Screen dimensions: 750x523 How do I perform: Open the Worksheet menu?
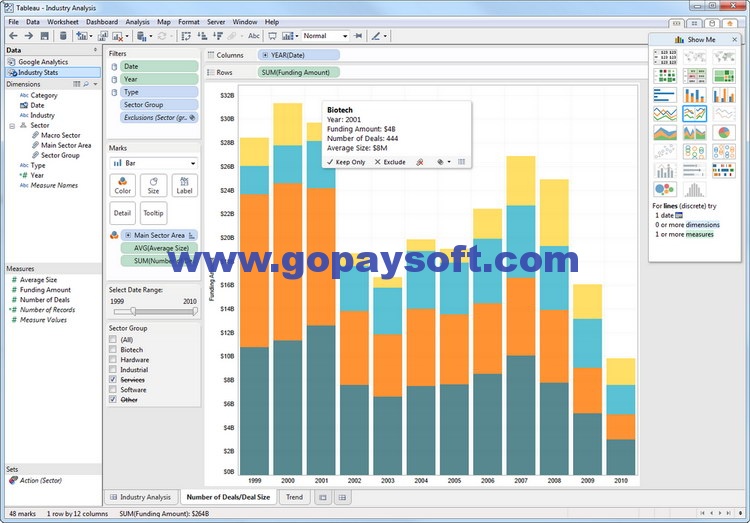click(x=63, y=22)
